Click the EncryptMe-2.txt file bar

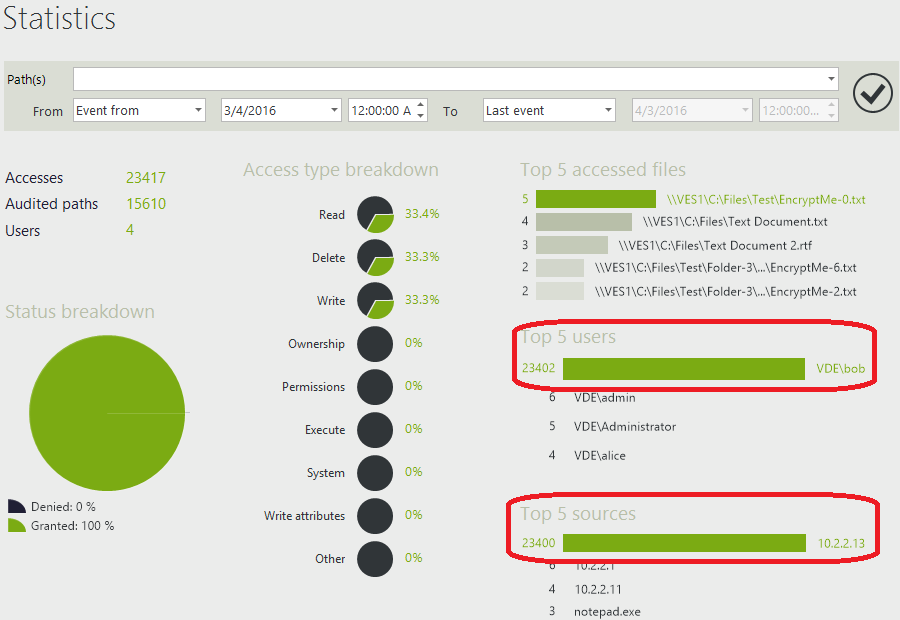pos(560,291)
